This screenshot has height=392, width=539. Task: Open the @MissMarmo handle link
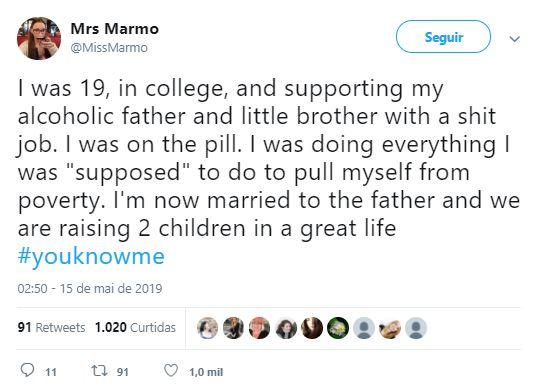click(x=109, y=47)
